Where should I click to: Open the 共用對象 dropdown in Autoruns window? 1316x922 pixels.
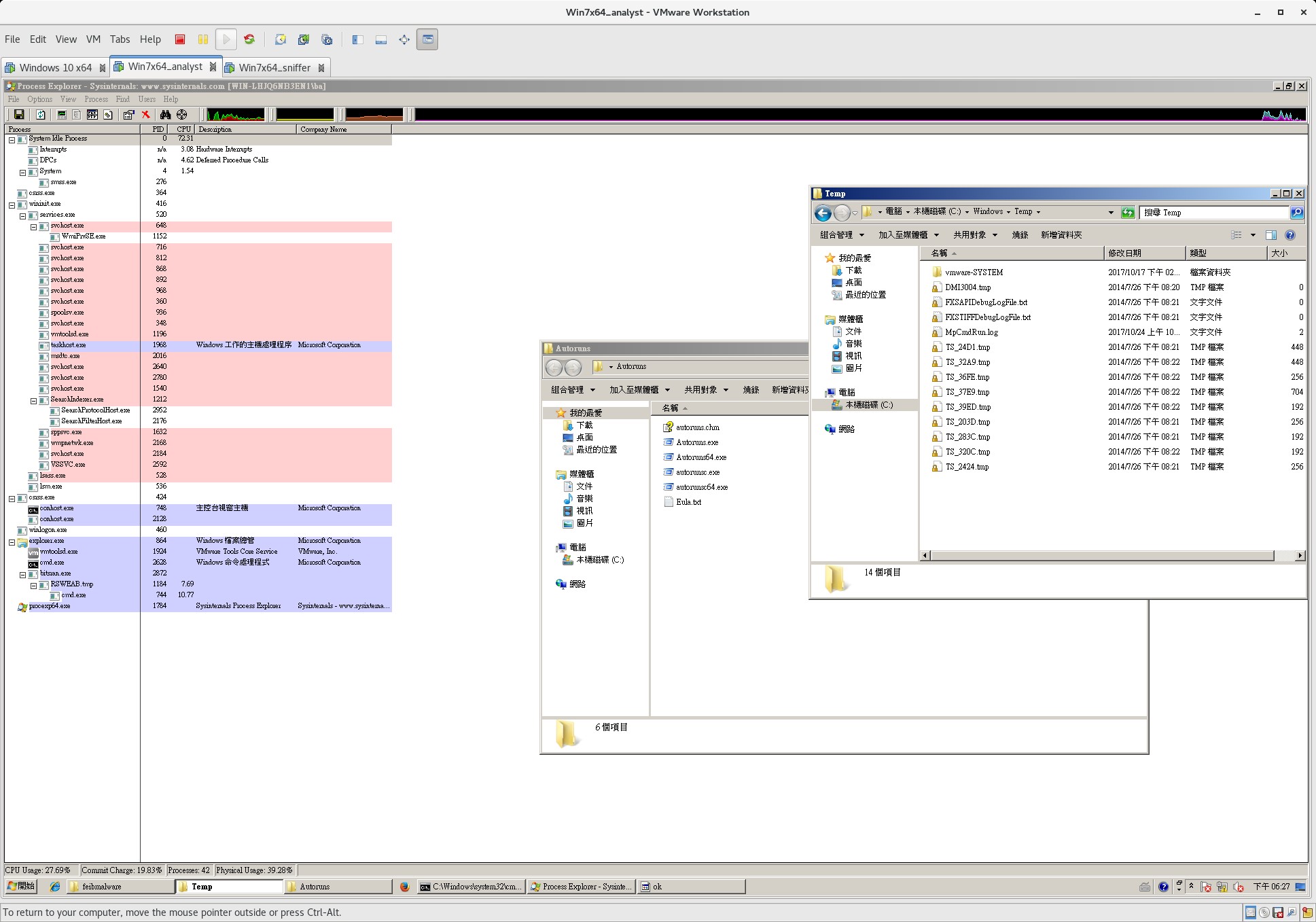pos(706,390)
